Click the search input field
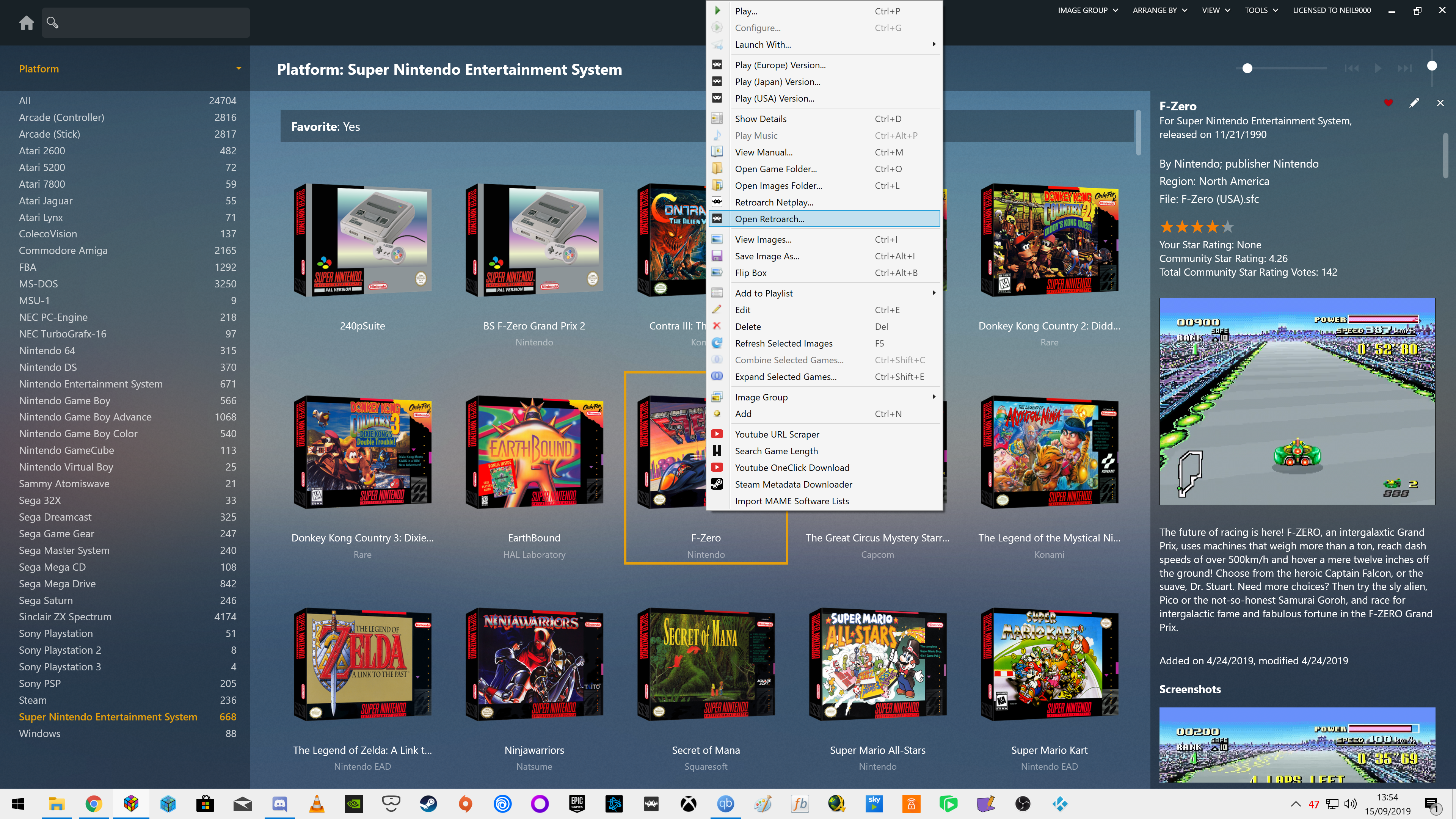This screenshot has height=819, width=1456. coord(145,23)
